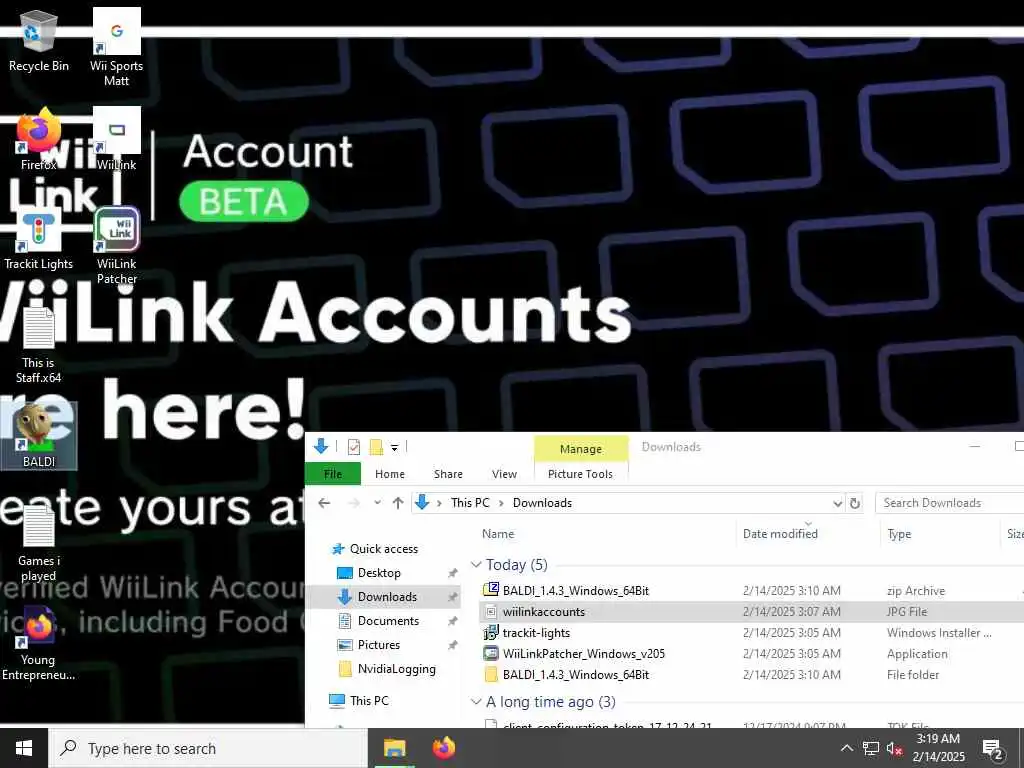Collapse the A long time ago (3) group
This screenshot has width=1024, height=768.
(476, 702)
